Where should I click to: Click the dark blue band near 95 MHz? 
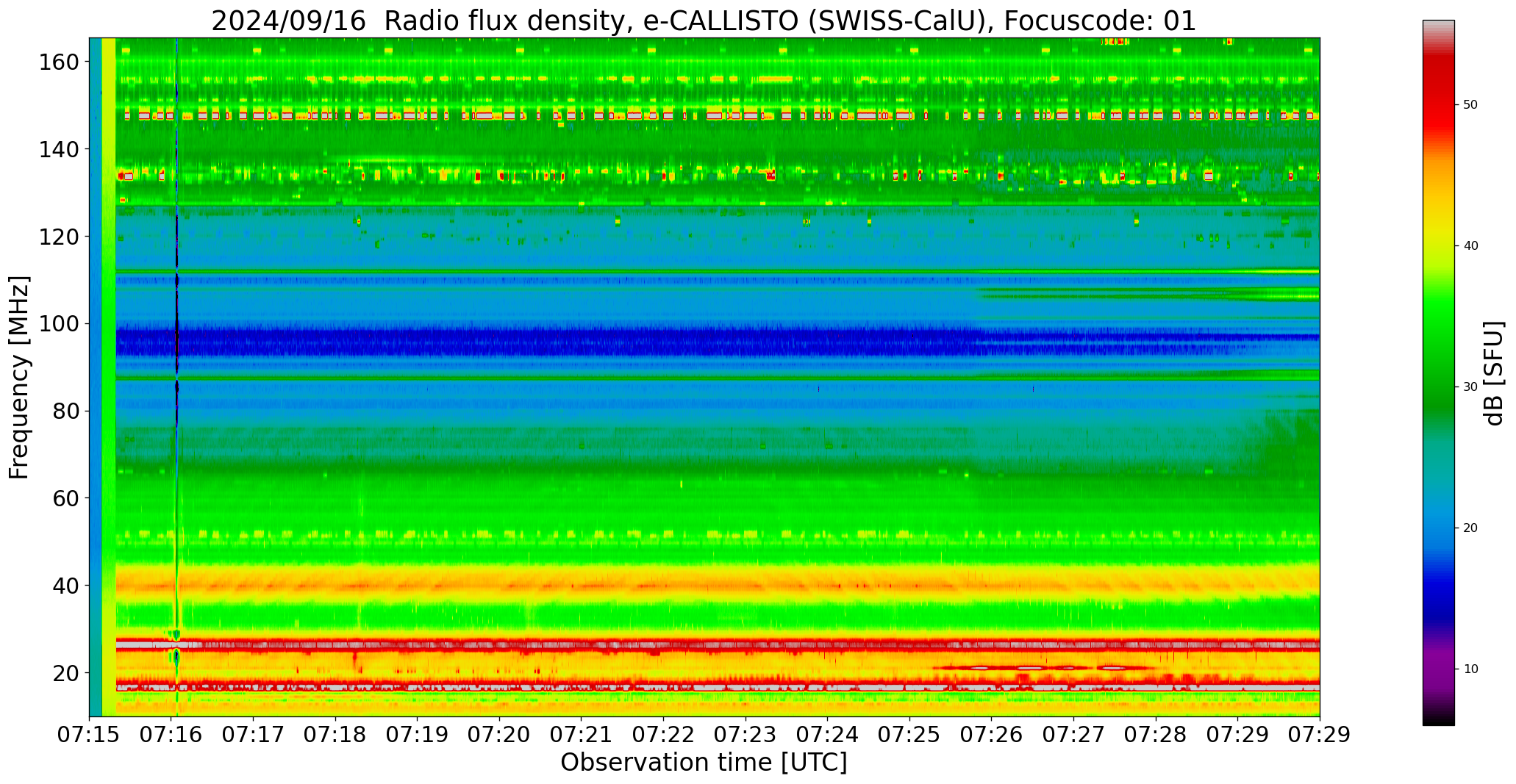point(718,342)
